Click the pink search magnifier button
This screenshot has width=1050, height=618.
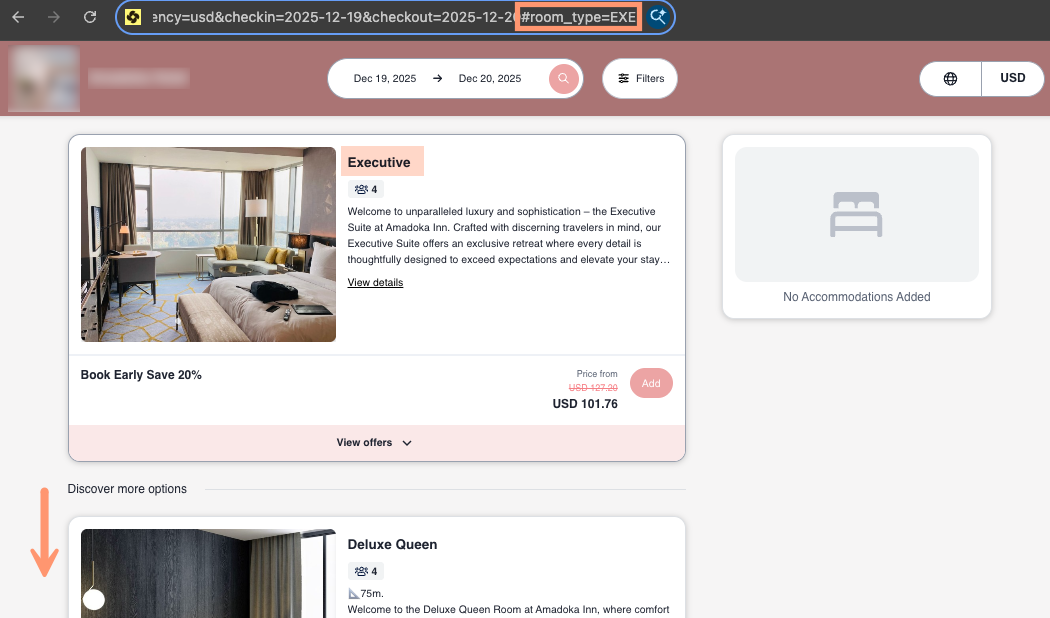[x=563, y=78]
